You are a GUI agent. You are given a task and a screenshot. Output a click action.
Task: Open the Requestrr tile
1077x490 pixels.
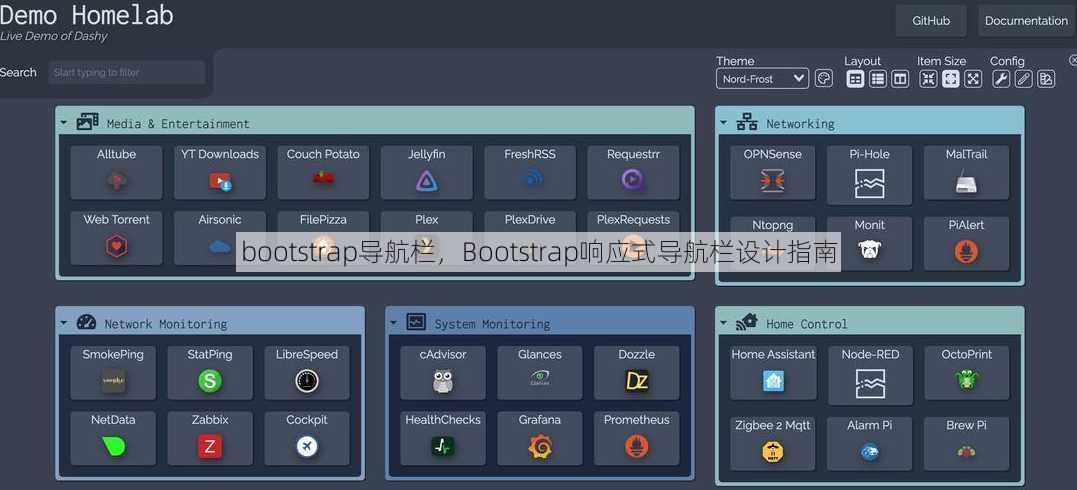pos(633,172)
